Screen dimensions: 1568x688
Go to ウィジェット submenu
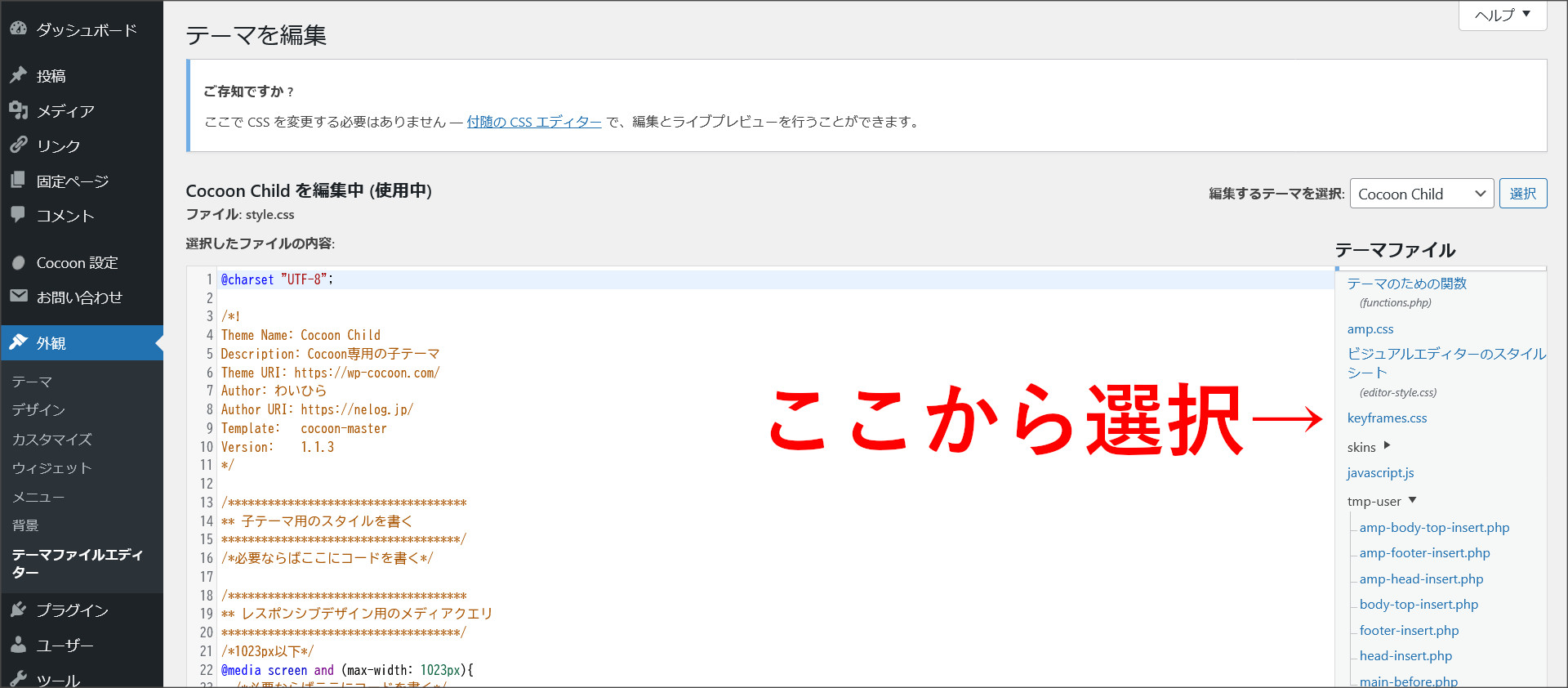coord(51,467)
